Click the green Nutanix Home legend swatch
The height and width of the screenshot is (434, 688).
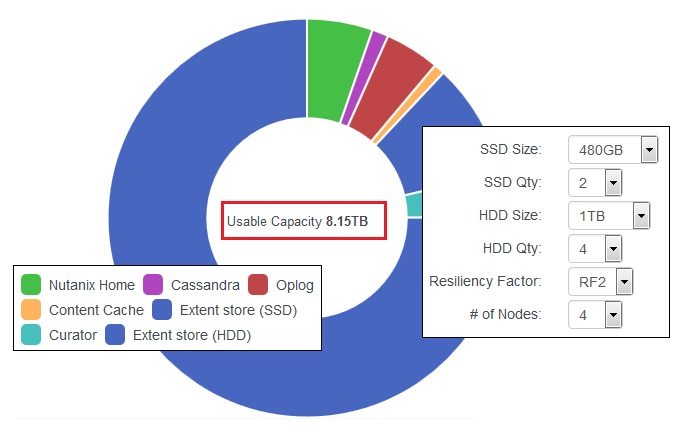coord(31,284)
